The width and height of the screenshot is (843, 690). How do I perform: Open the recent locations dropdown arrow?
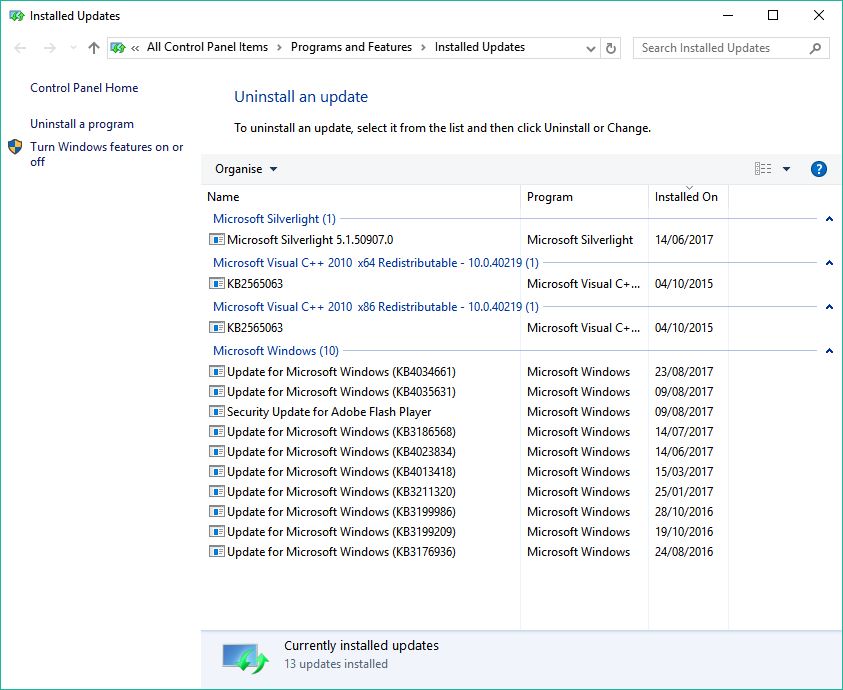click(73, 48)
